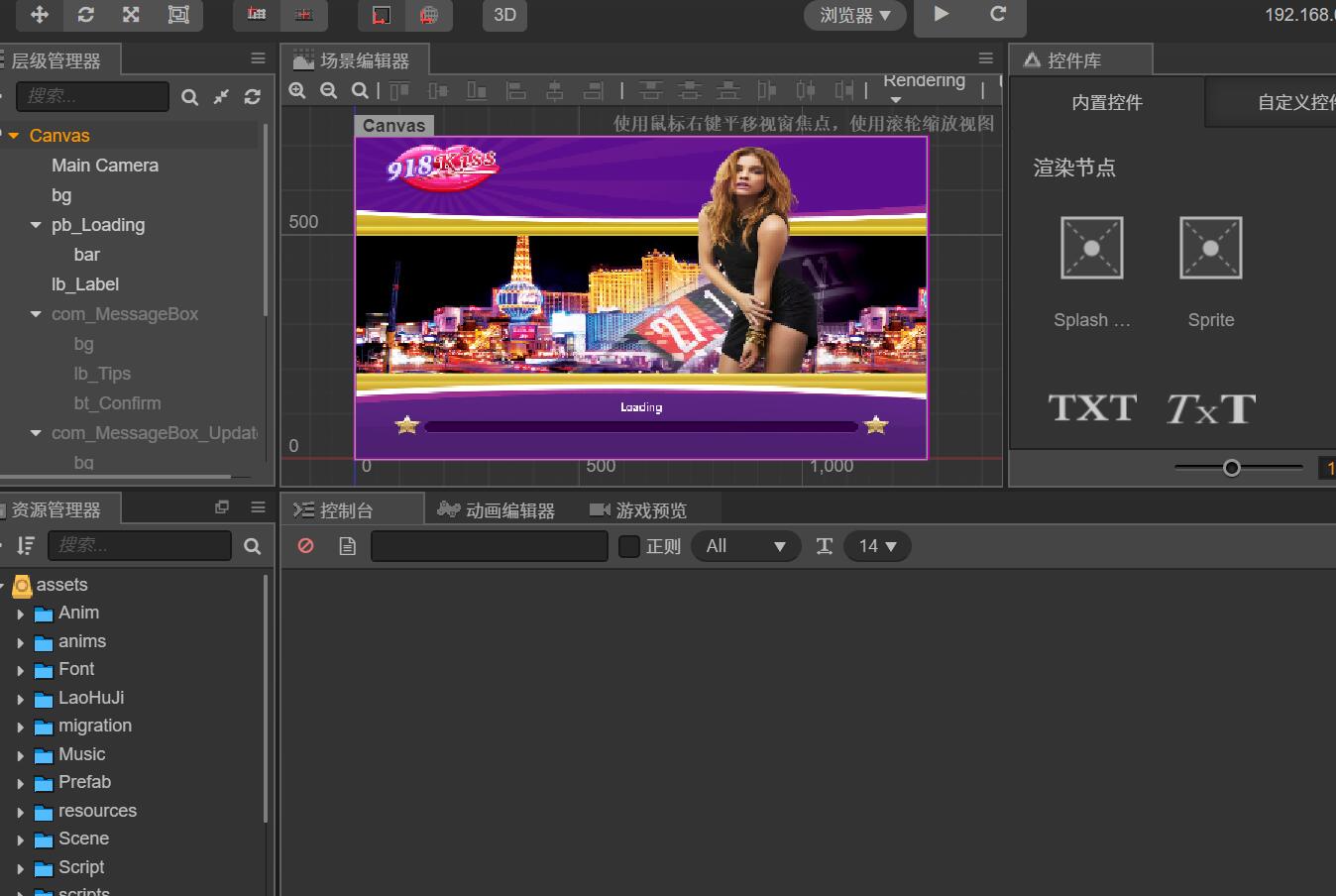Click the play preview button
This screenshot has height=896, width=1336.
[942, 15]
